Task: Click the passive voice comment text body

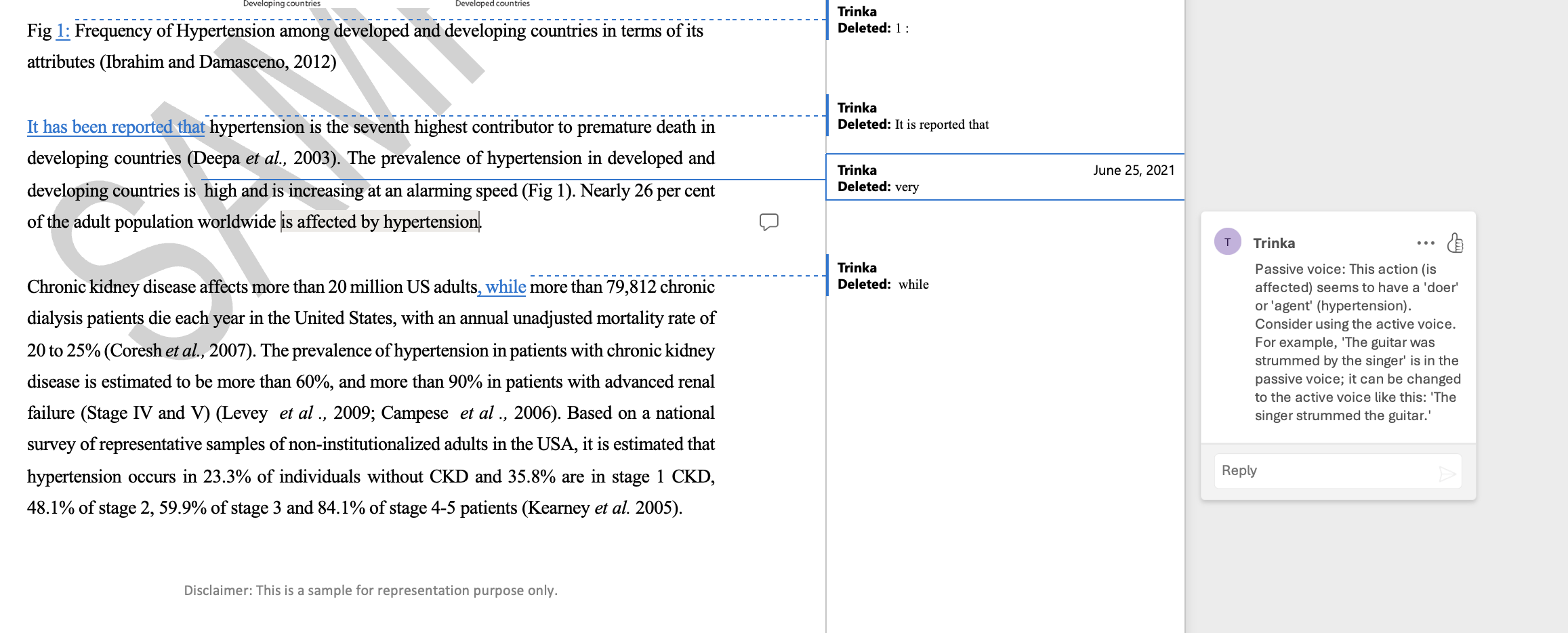Action: (x=1355, y=342)
